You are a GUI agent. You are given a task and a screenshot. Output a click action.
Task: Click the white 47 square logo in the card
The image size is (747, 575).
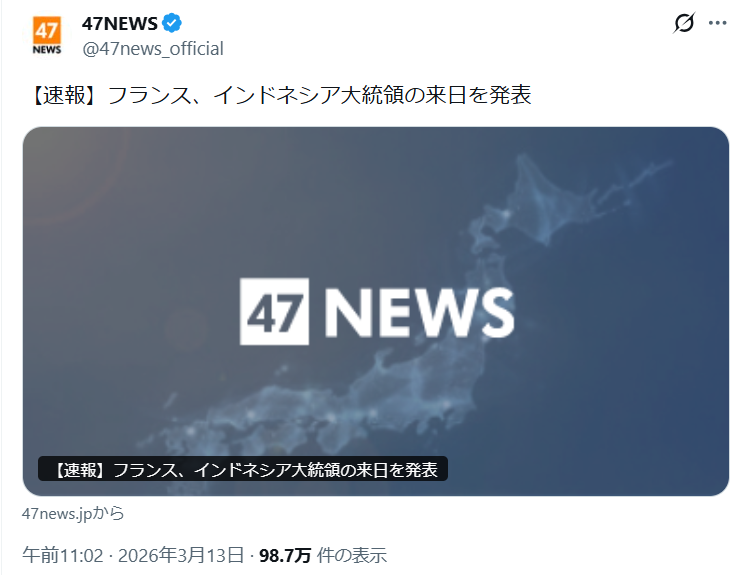pyautogui.click(x=274, y=311)
